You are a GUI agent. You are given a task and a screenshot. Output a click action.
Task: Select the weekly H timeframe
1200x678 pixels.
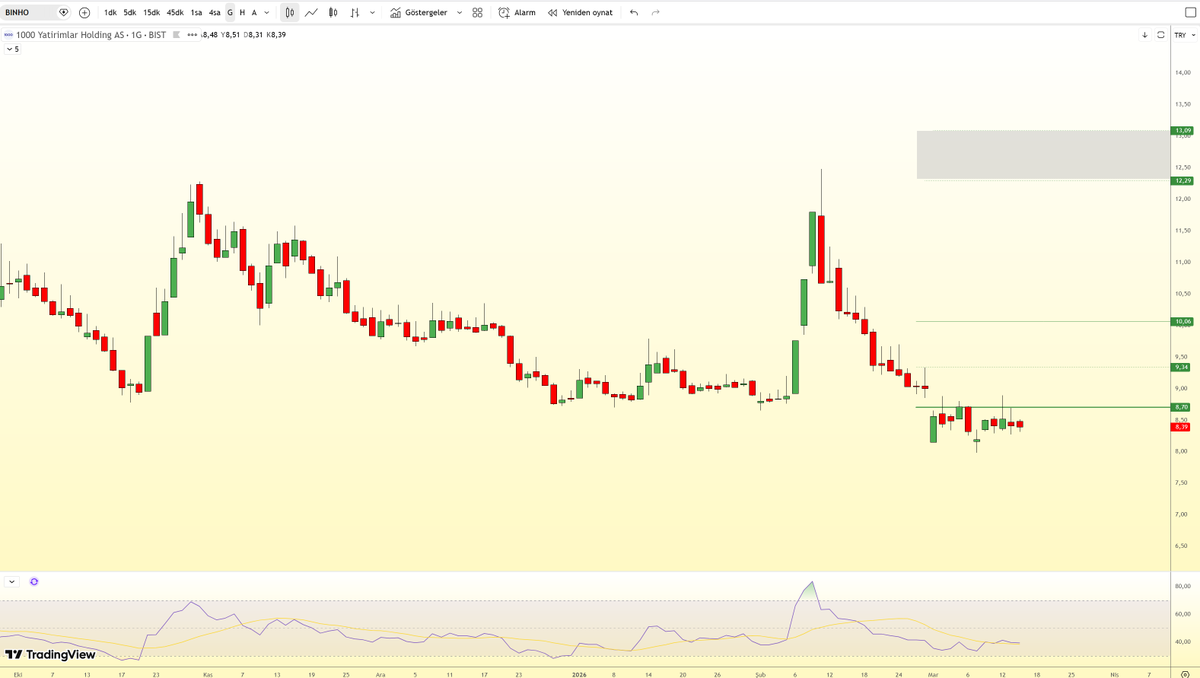(x=242, y=13)
